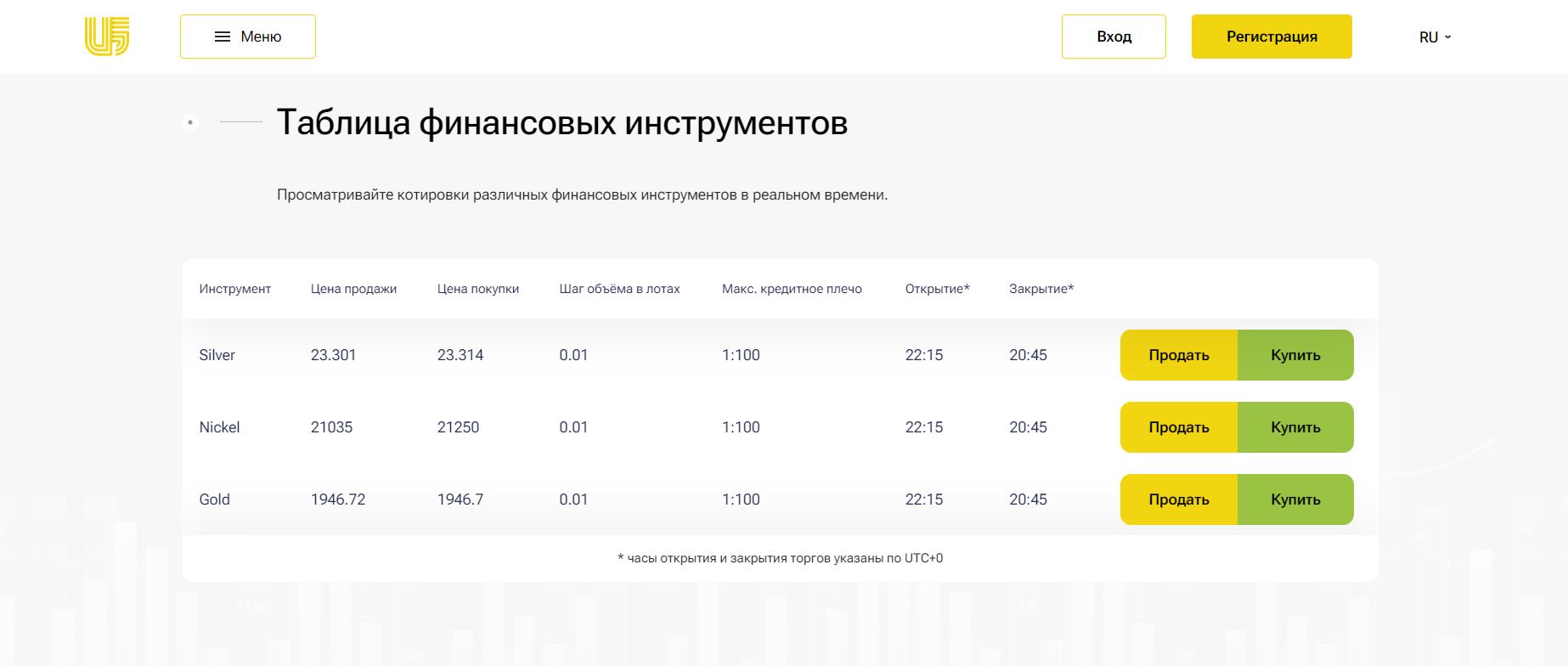Select the Silver instrument name
The width and height of the screenshot is (1568, 666).
(x=217, y=355)
